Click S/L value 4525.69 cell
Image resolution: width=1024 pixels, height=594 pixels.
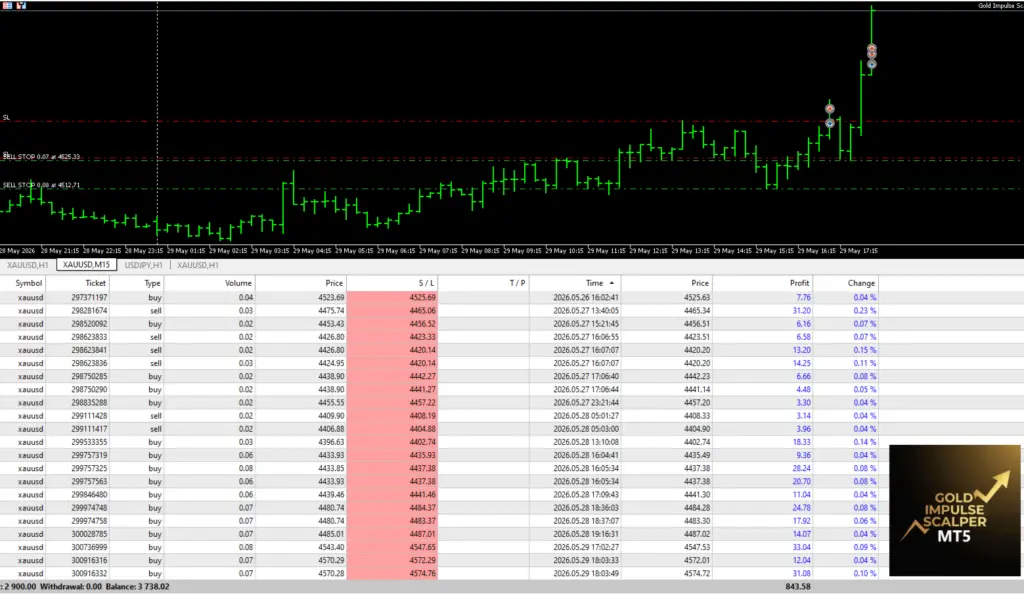point(392,298)
